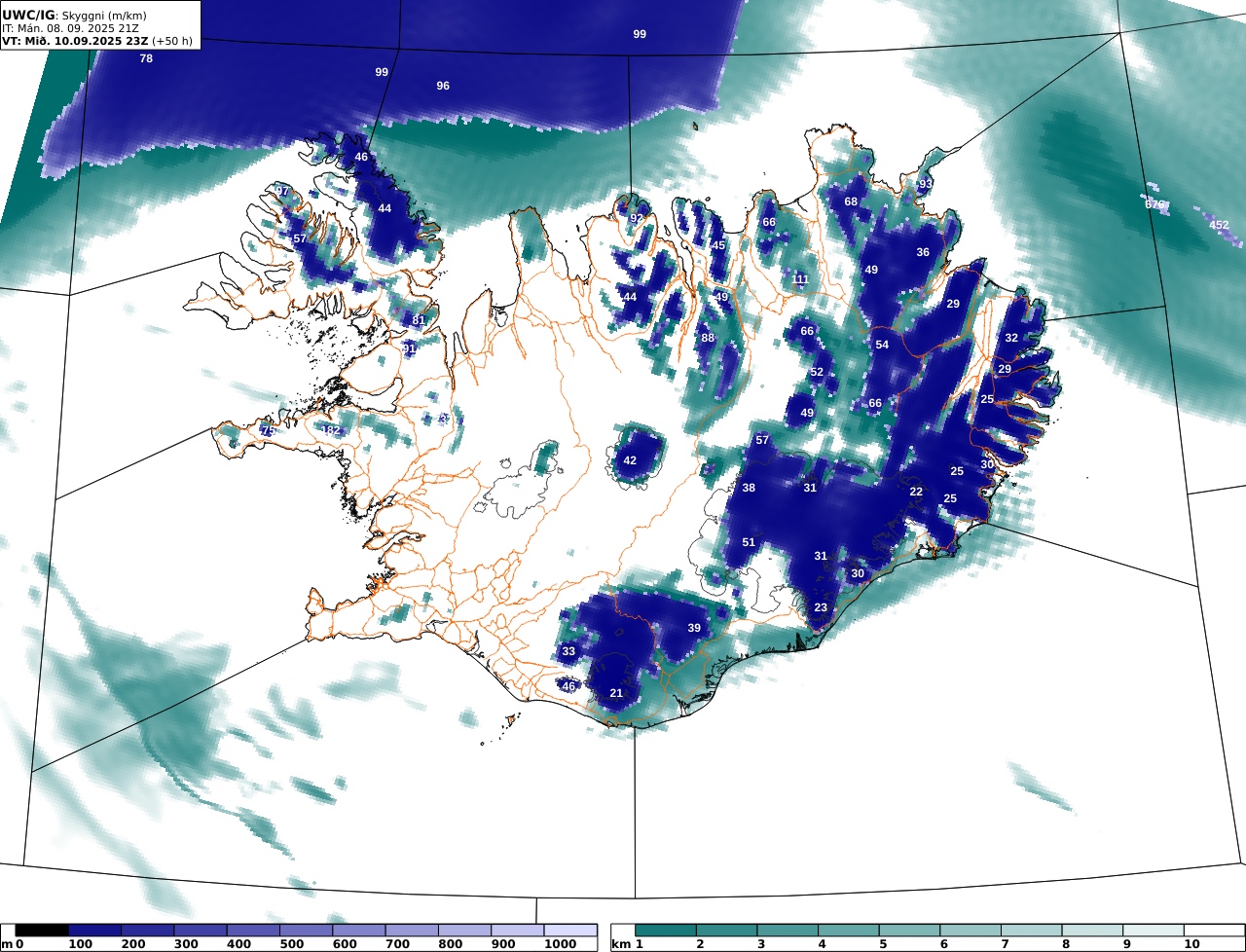Viewport: 1246px width, 952px height.
Task: Click the 'km 1' legend label
Action: 628,944
